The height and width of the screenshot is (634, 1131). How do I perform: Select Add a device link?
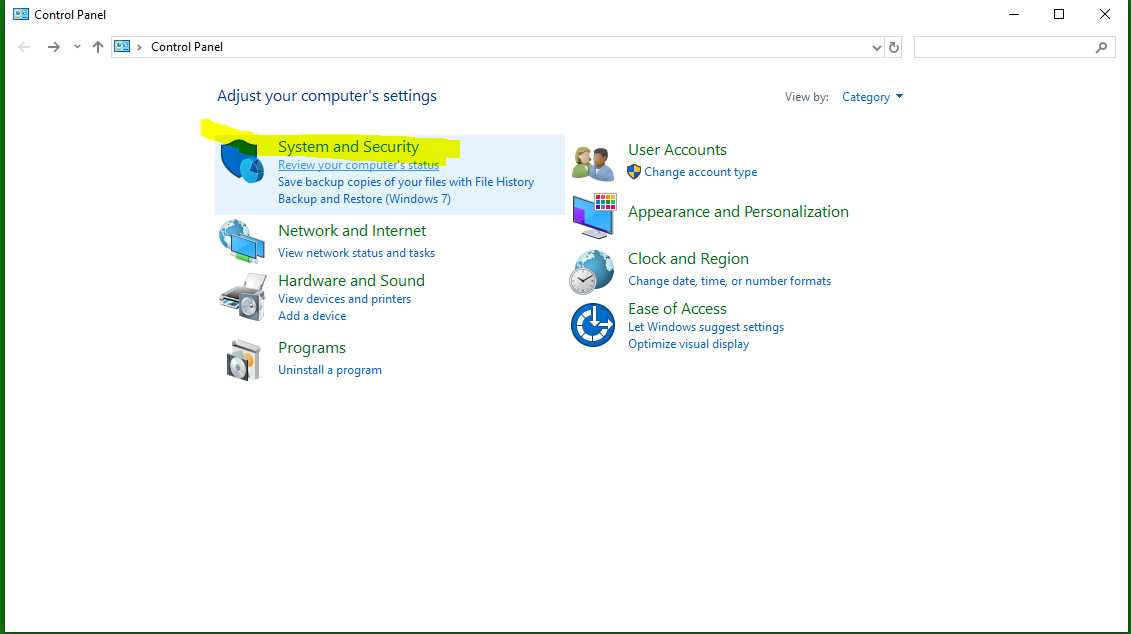[x=312, y=316]
